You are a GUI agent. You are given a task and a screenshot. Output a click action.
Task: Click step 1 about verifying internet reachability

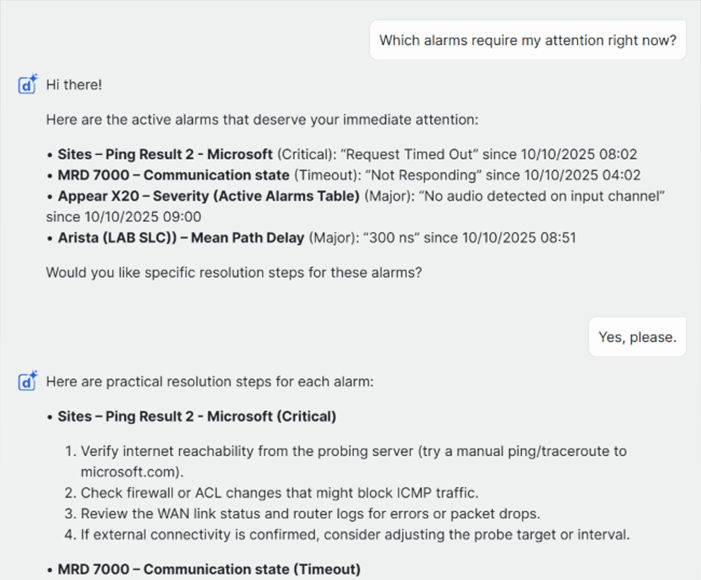pyautogui.click(x=354, y=451)
